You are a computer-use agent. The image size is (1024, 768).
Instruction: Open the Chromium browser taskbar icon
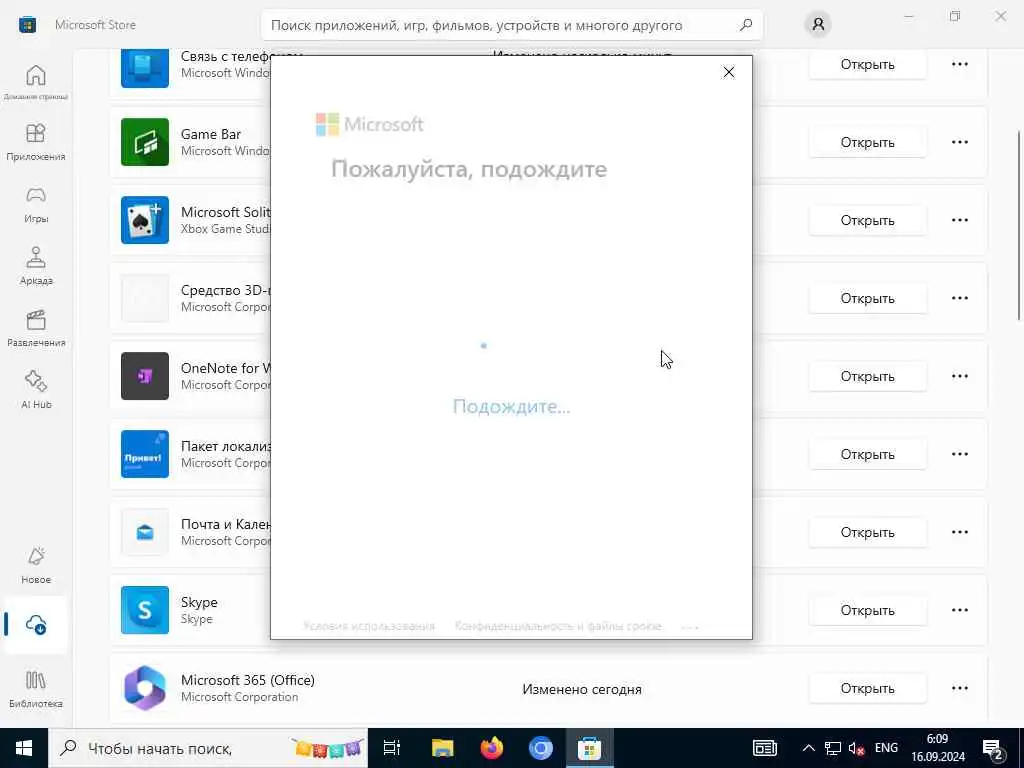(x=541, y=748)
